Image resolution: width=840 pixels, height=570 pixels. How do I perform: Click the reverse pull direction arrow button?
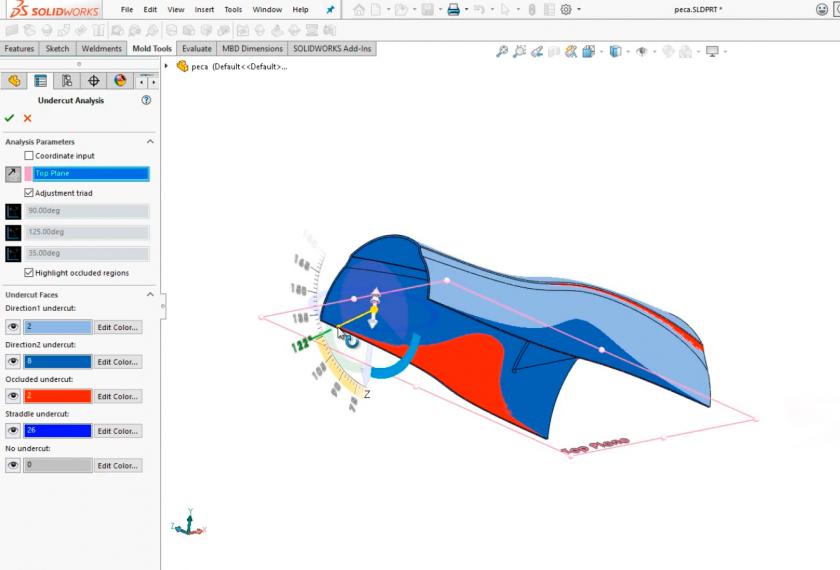tap(13, 174)
